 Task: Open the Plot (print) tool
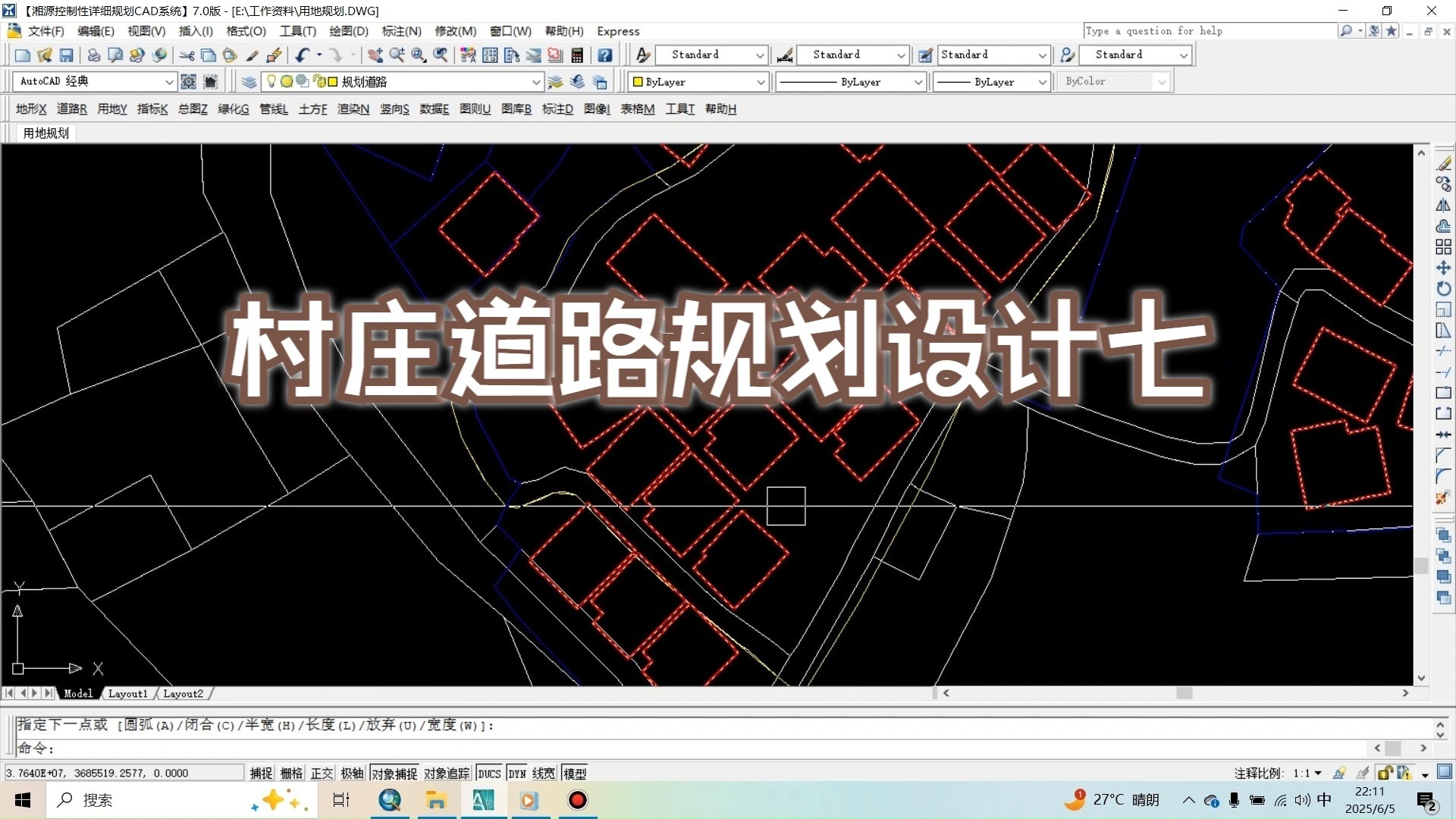[94, 55]
